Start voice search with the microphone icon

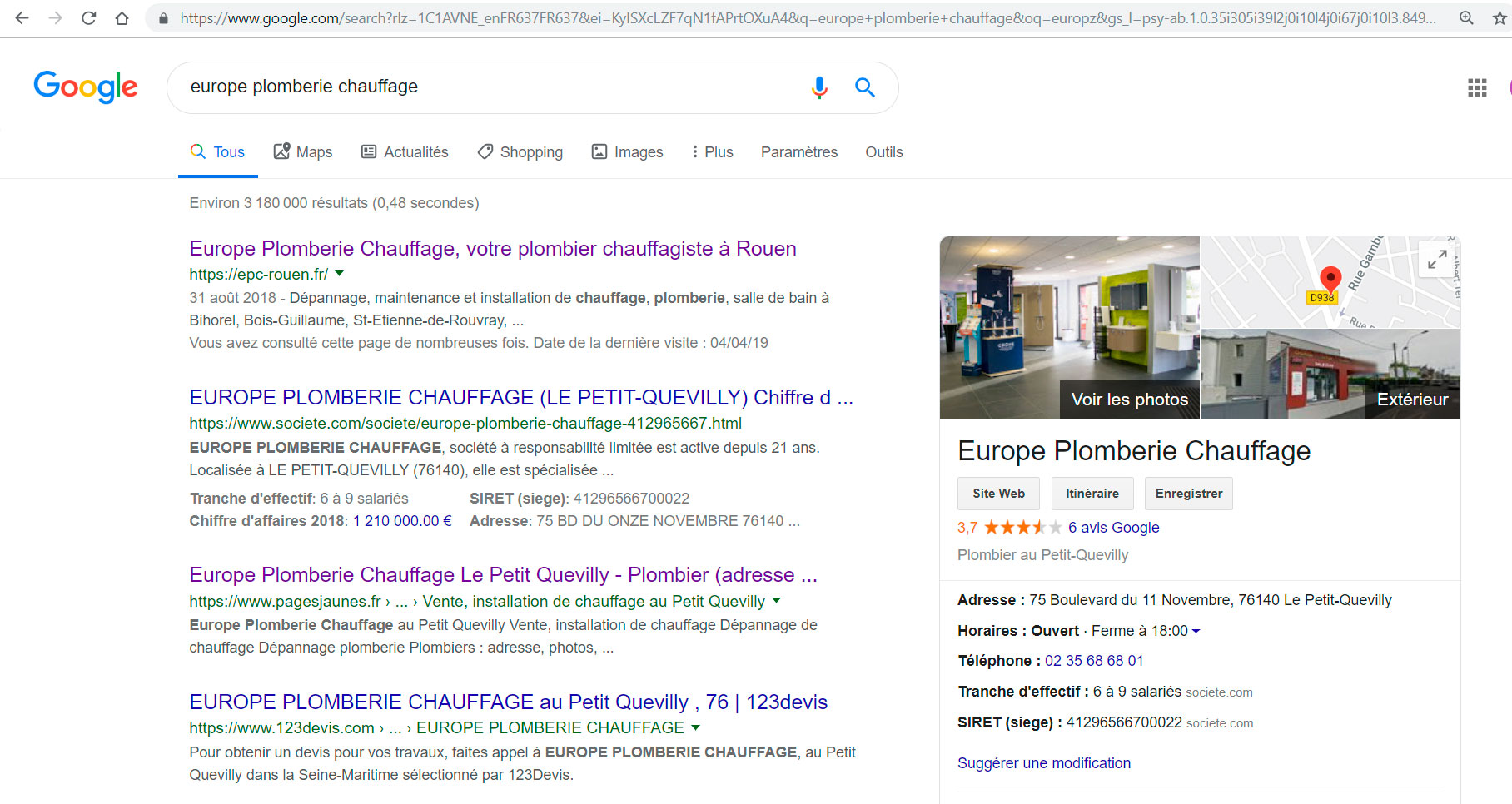pyautogui.click(x=819, y=87)
